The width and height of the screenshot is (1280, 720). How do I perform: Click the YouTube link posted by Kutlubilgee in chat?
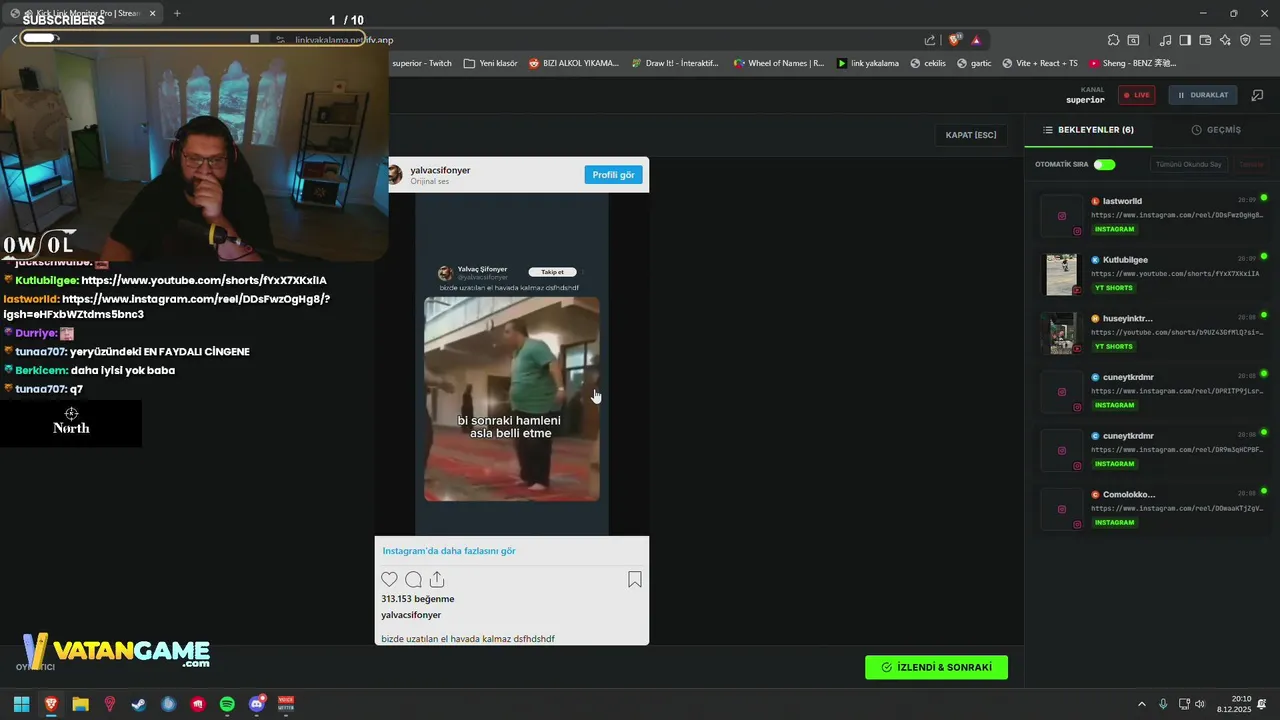click(204, 280)
